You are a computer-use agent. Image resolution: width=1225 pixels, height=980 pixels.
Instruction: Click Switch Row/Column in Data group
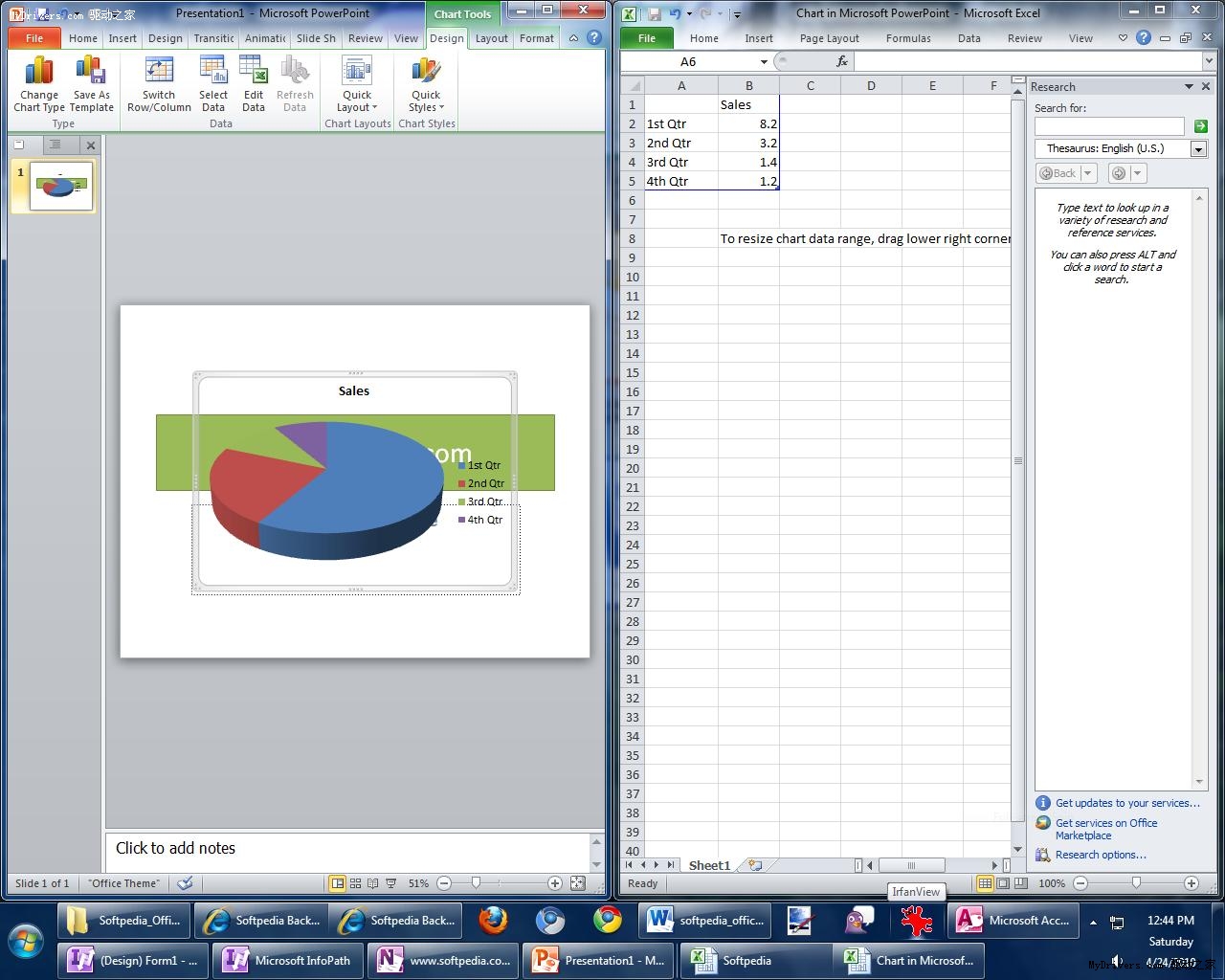point(159,84)
